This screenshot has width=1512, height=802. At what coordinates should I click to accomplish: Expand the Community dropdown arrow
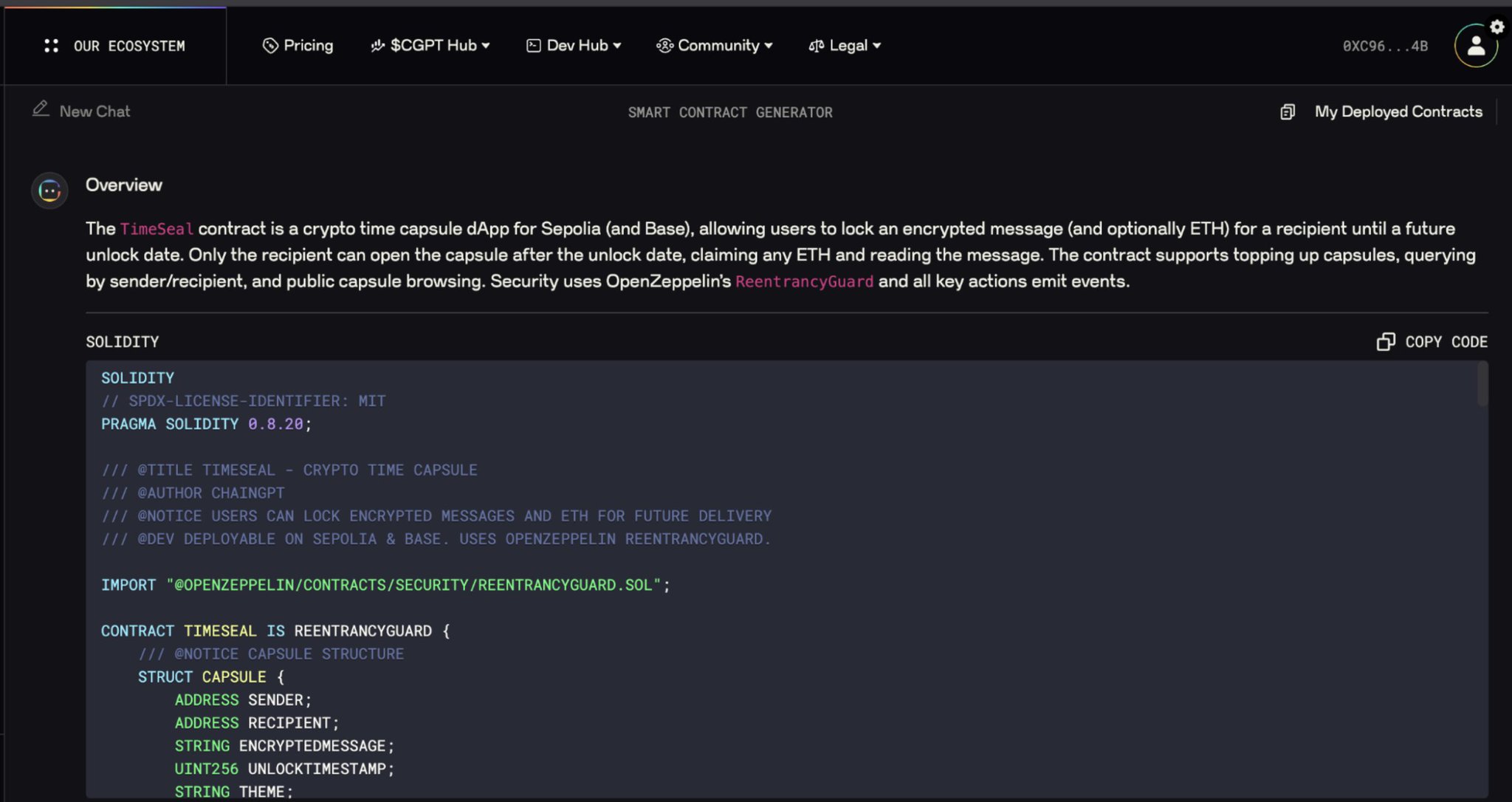click(x=769, y=46)
